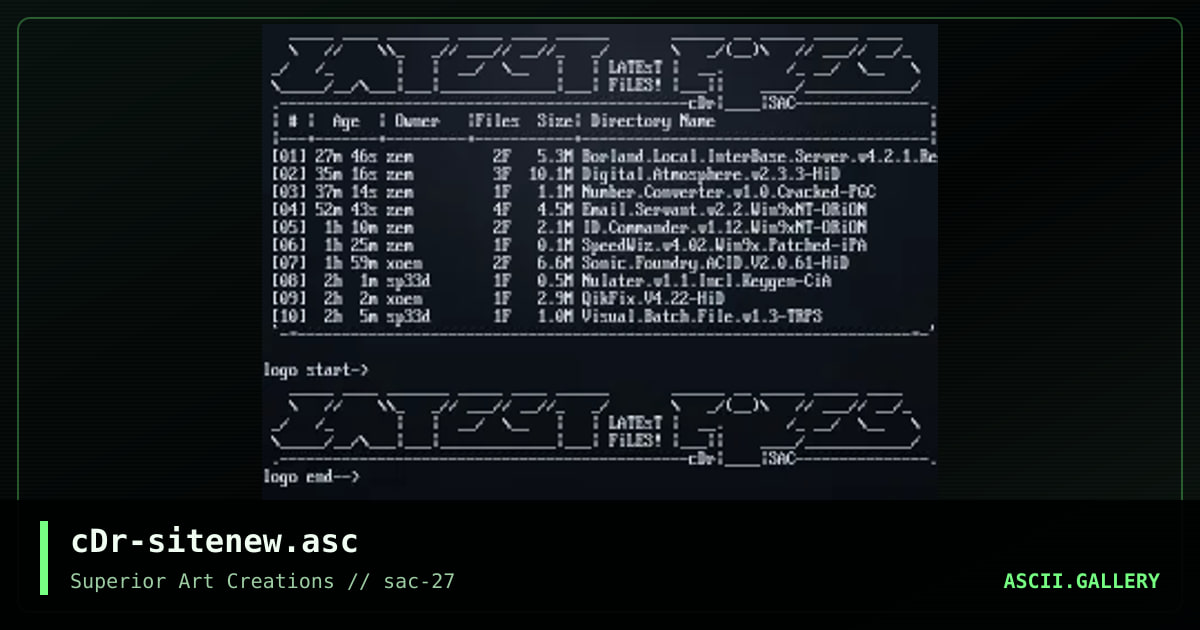Click the 'logo start->' label

[x=316, y=370]
